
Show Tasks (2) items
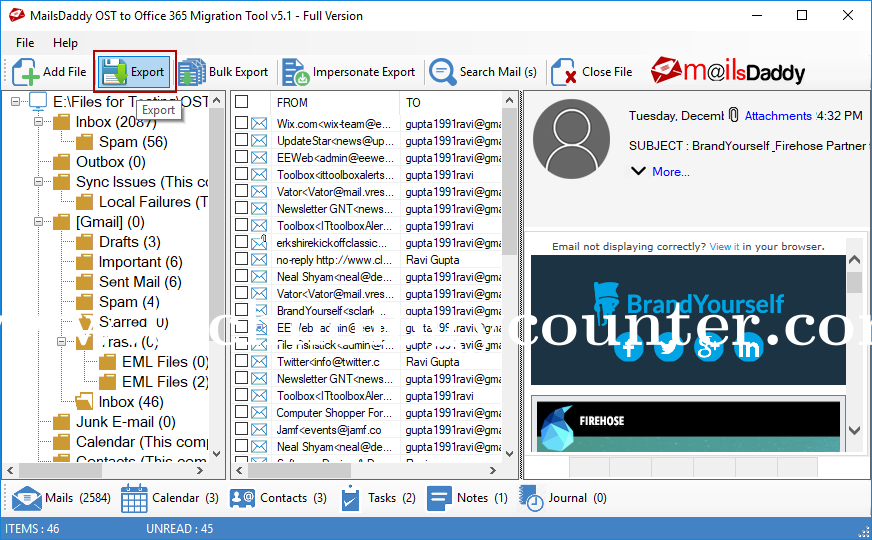coord(378,498)
